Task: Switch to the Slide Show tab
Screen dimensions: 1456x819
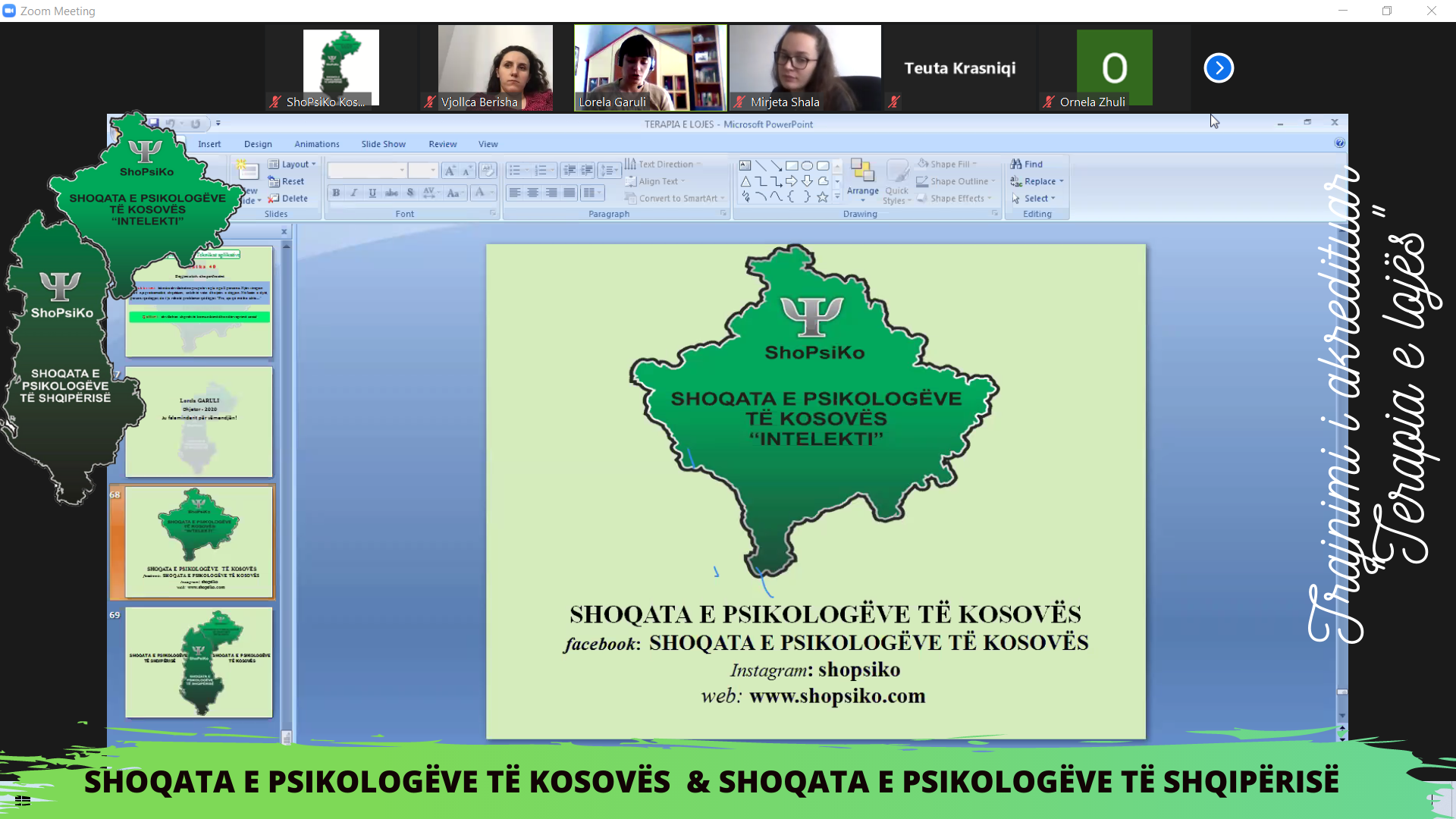Action: 383,144
